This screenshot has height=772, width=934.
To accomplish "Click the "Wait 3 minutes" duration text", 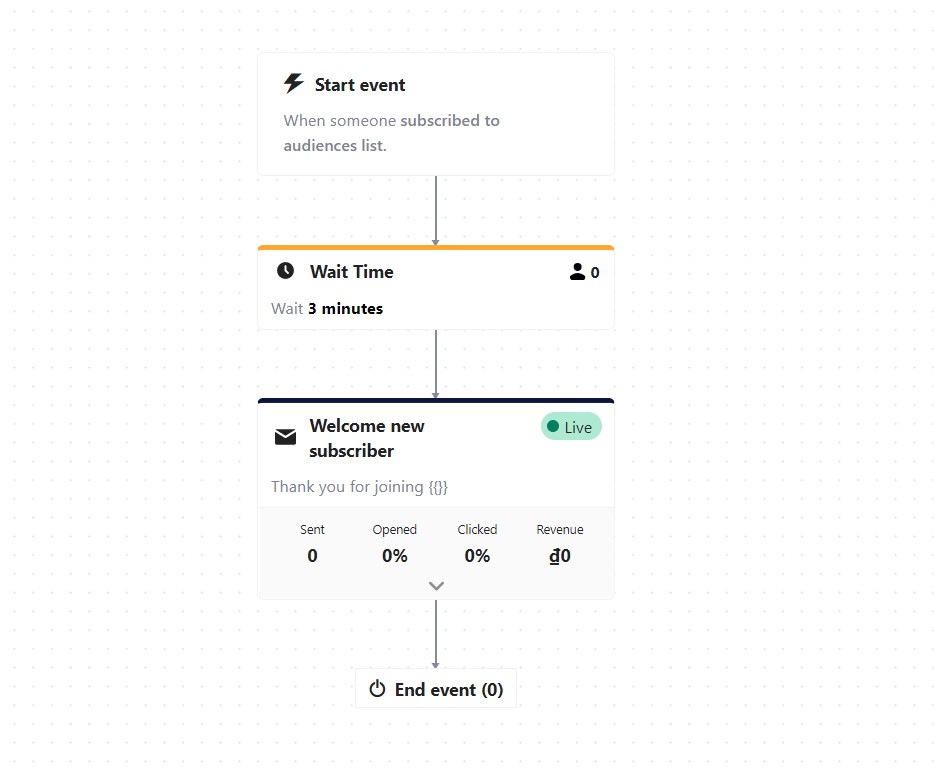I will (327, 309).
